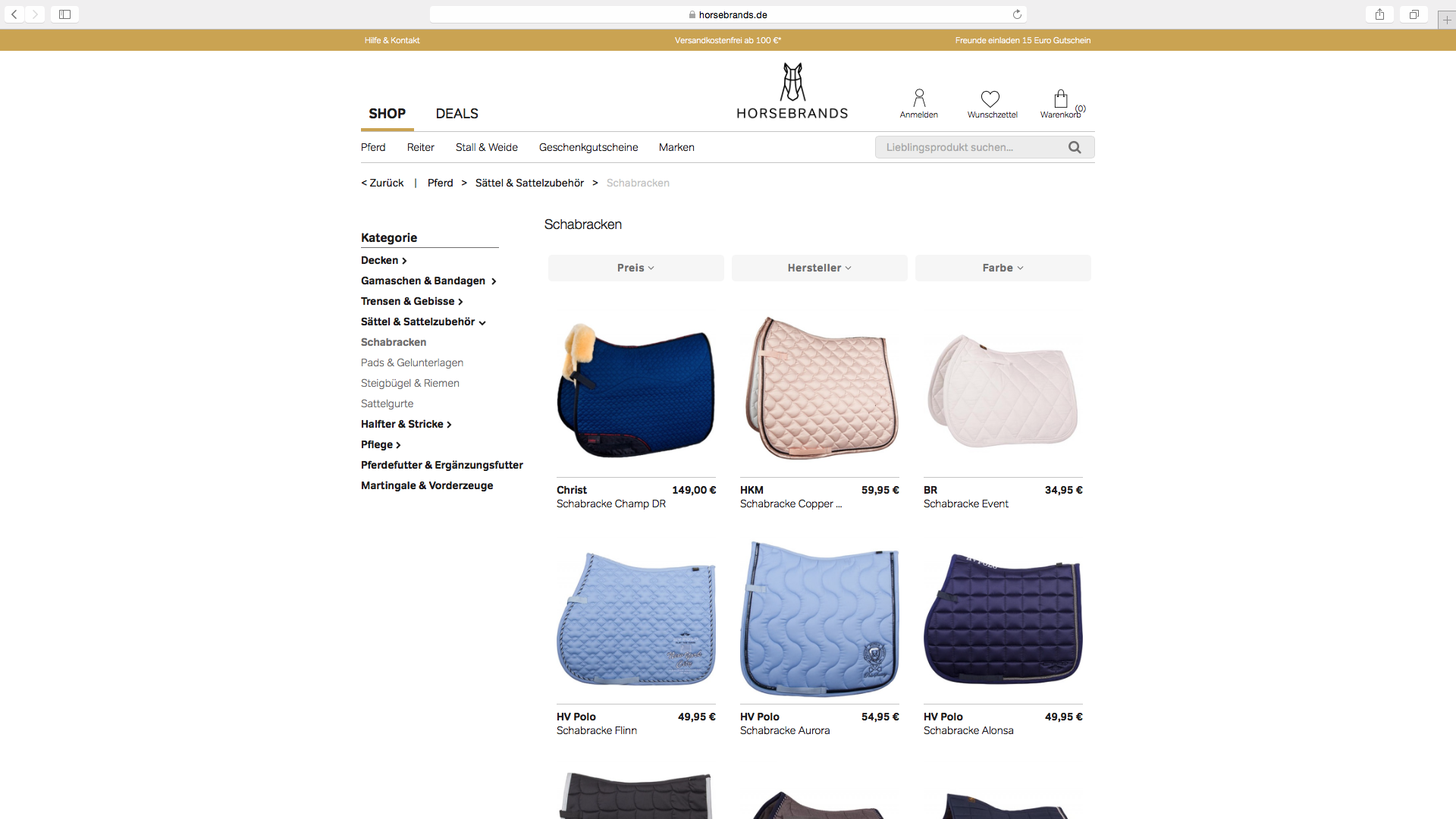Open the Pferd menu item

pyautogui.click(x=373, y=147)
